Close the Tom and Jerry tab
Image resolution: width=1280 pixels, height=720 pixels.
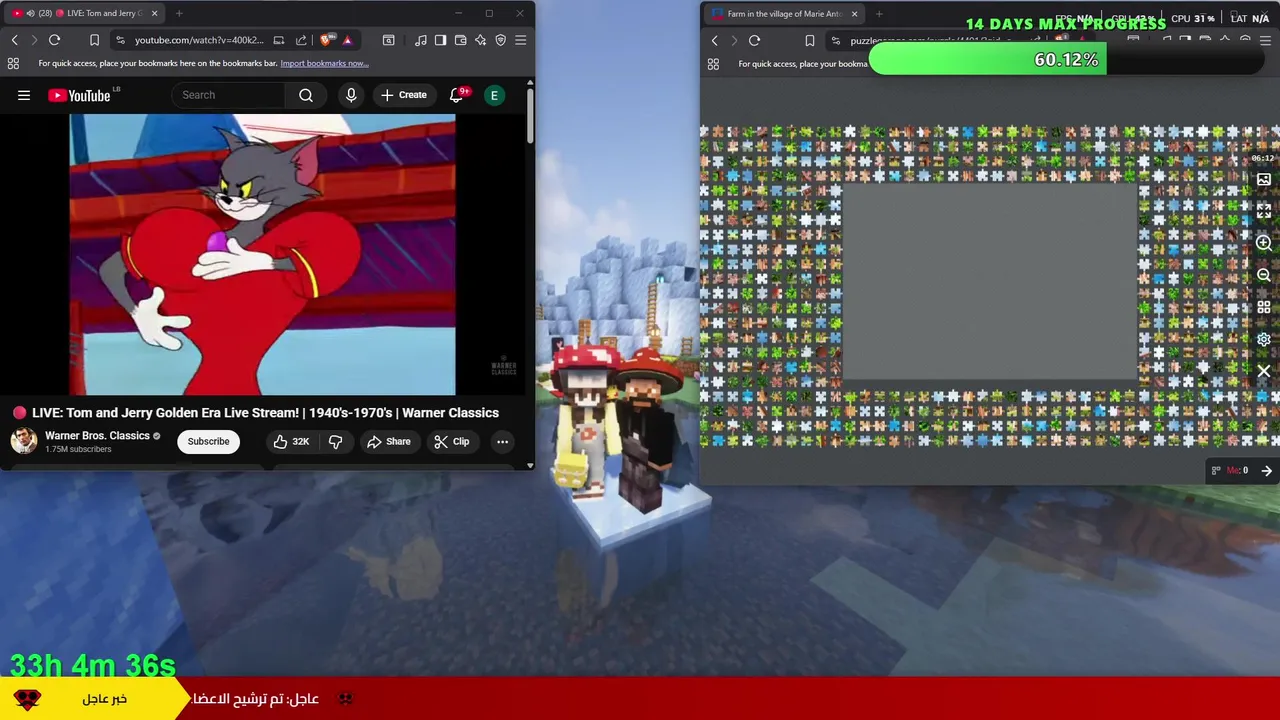click(x=154, y=14)
